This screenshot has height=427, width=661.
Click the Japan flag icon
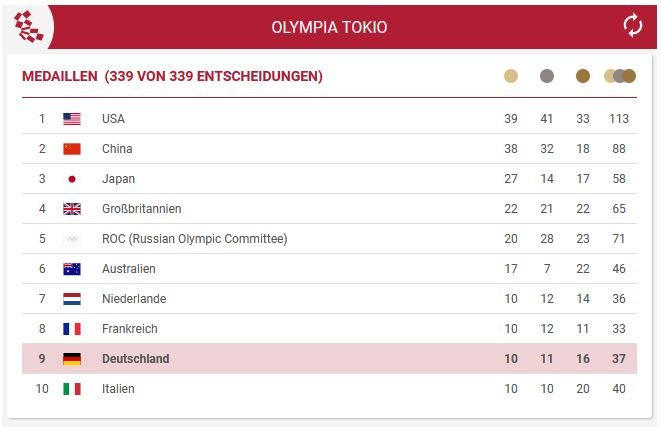click(x=72, y=179)
